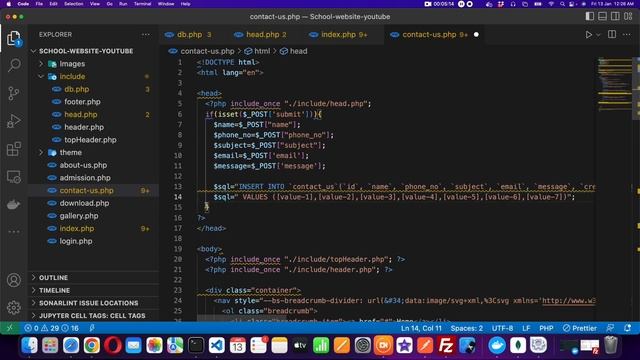Open editor More Actions ellipsis

point(627,35)
